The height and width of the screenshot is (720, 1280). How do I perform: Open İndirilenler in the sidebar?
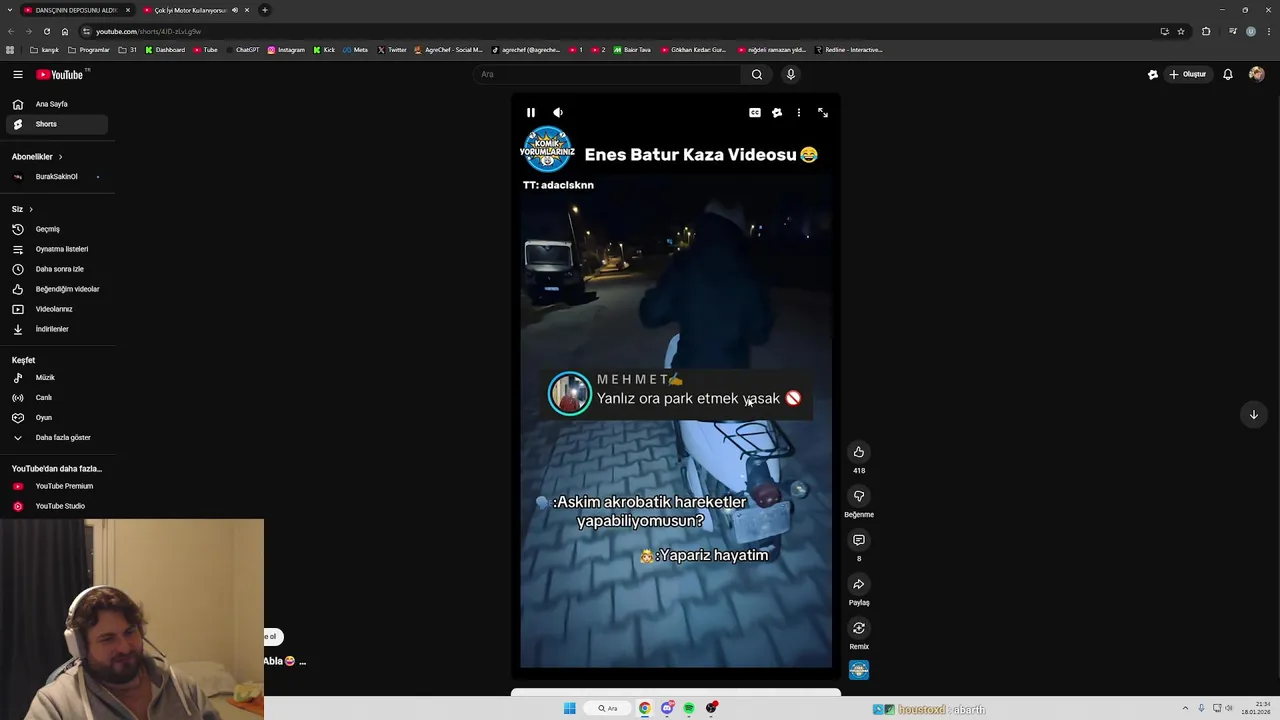(57, 329)
